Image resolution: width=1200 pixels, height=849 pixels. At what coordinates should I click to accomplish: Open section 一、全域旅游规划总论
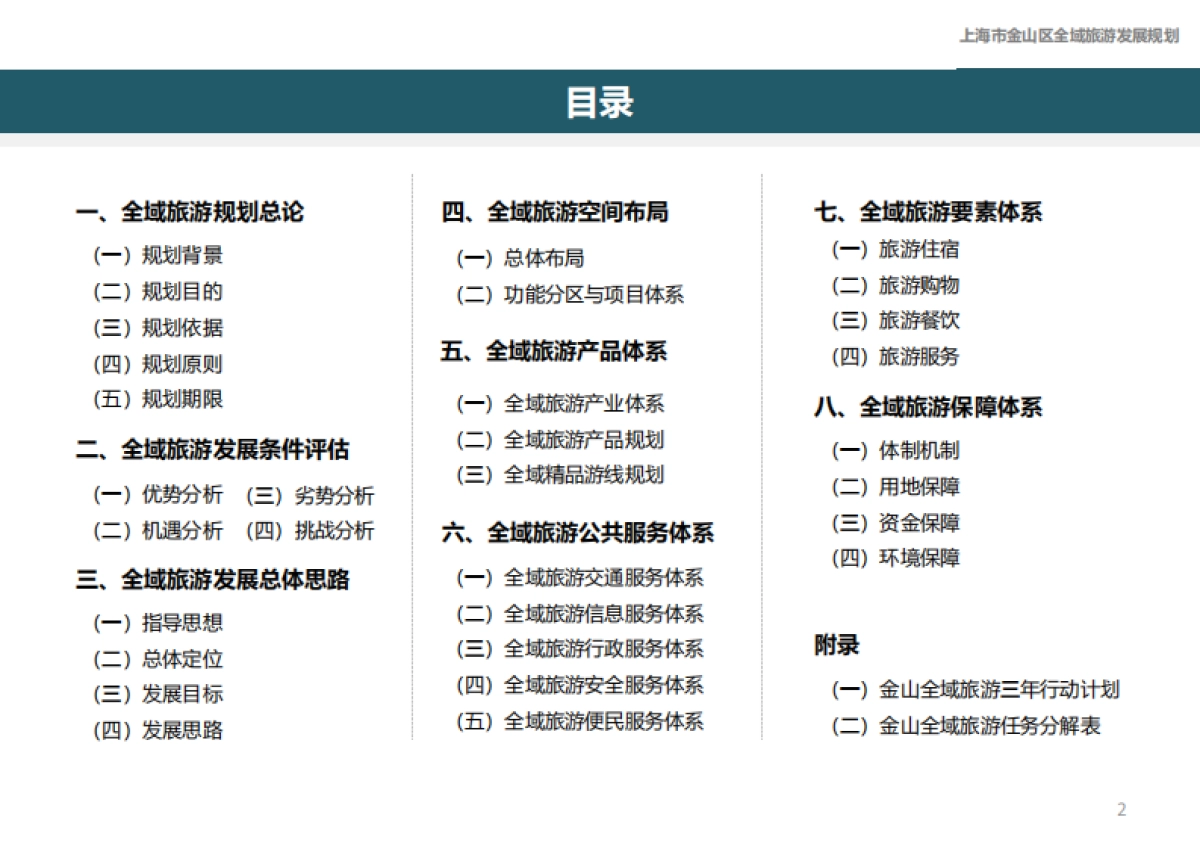pos(189,212)
